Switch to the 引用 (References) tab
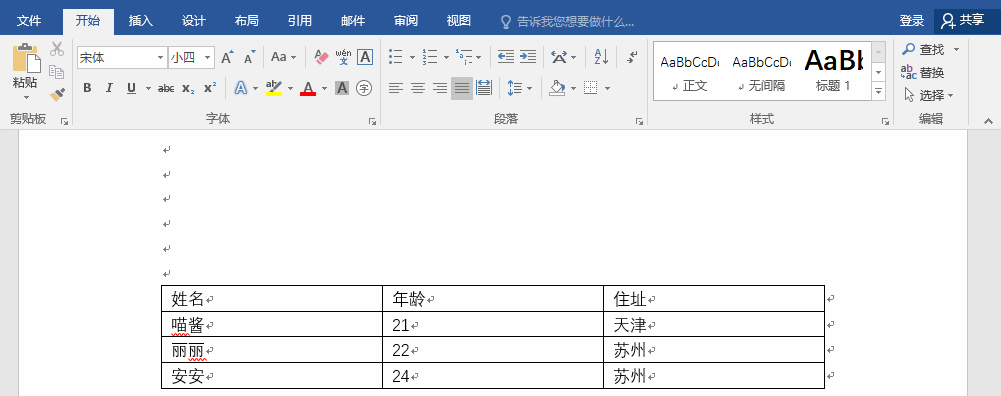Viewport: 1001px width, 396px height. (299, 21)
